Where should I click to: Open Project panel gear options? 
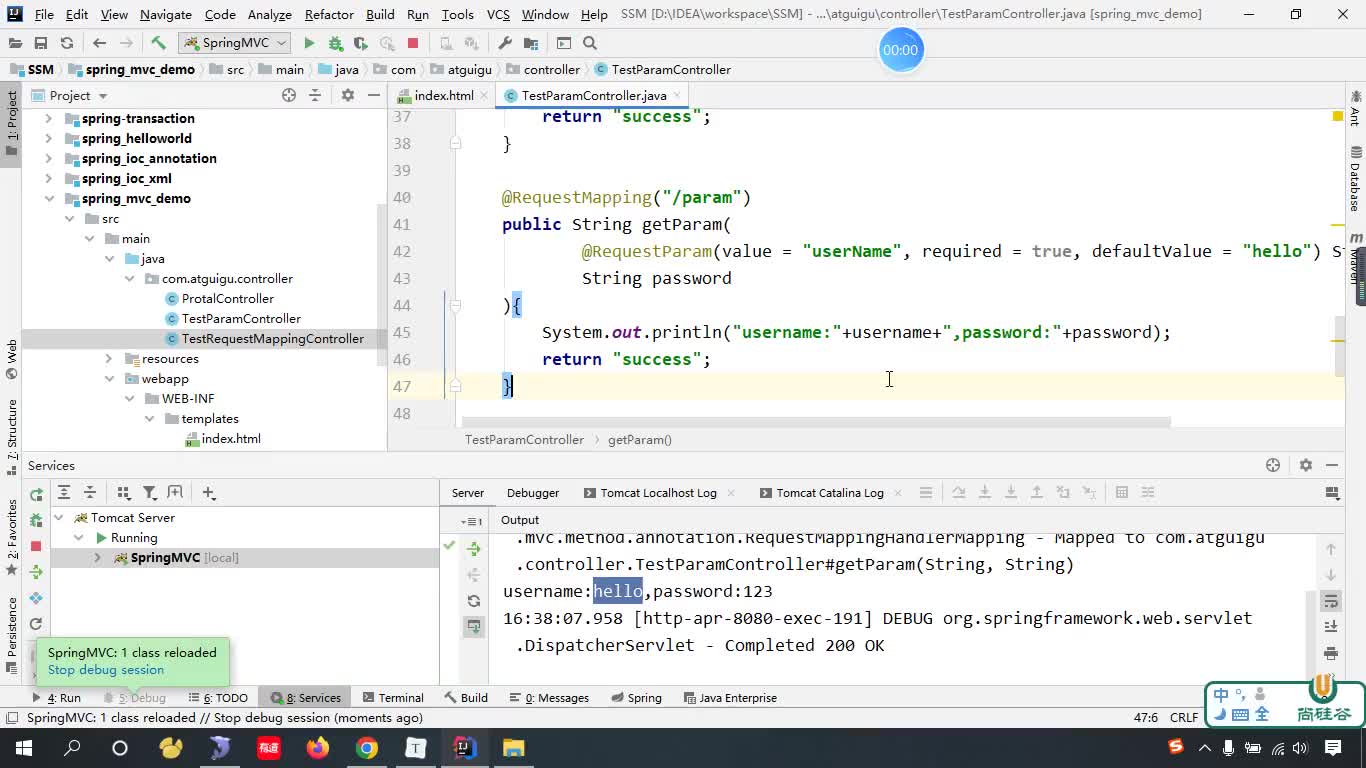pyautogui.click(x=348, y=95)
